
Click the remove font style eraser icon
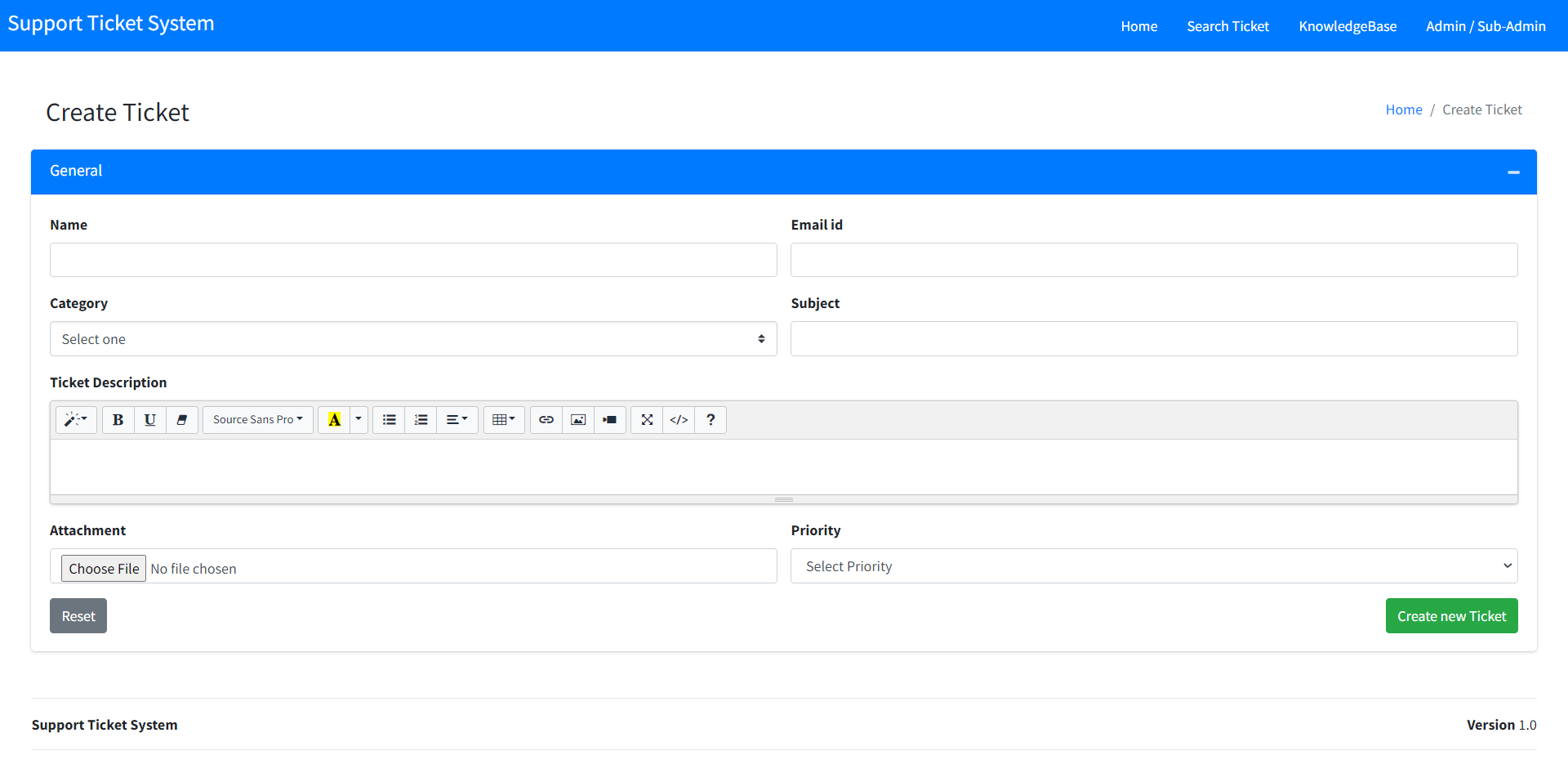pos(181,419)
